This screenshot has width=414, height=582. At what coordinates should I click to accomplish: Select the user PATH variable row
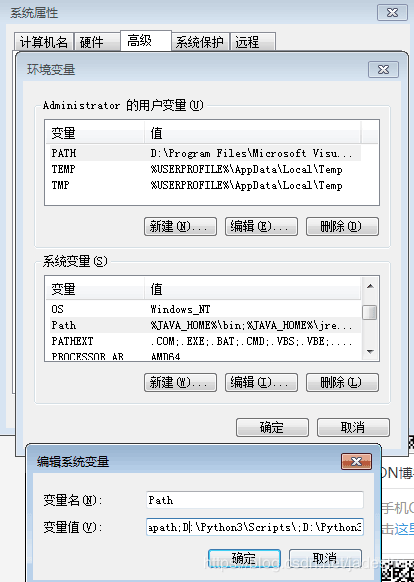click(203, 153)
